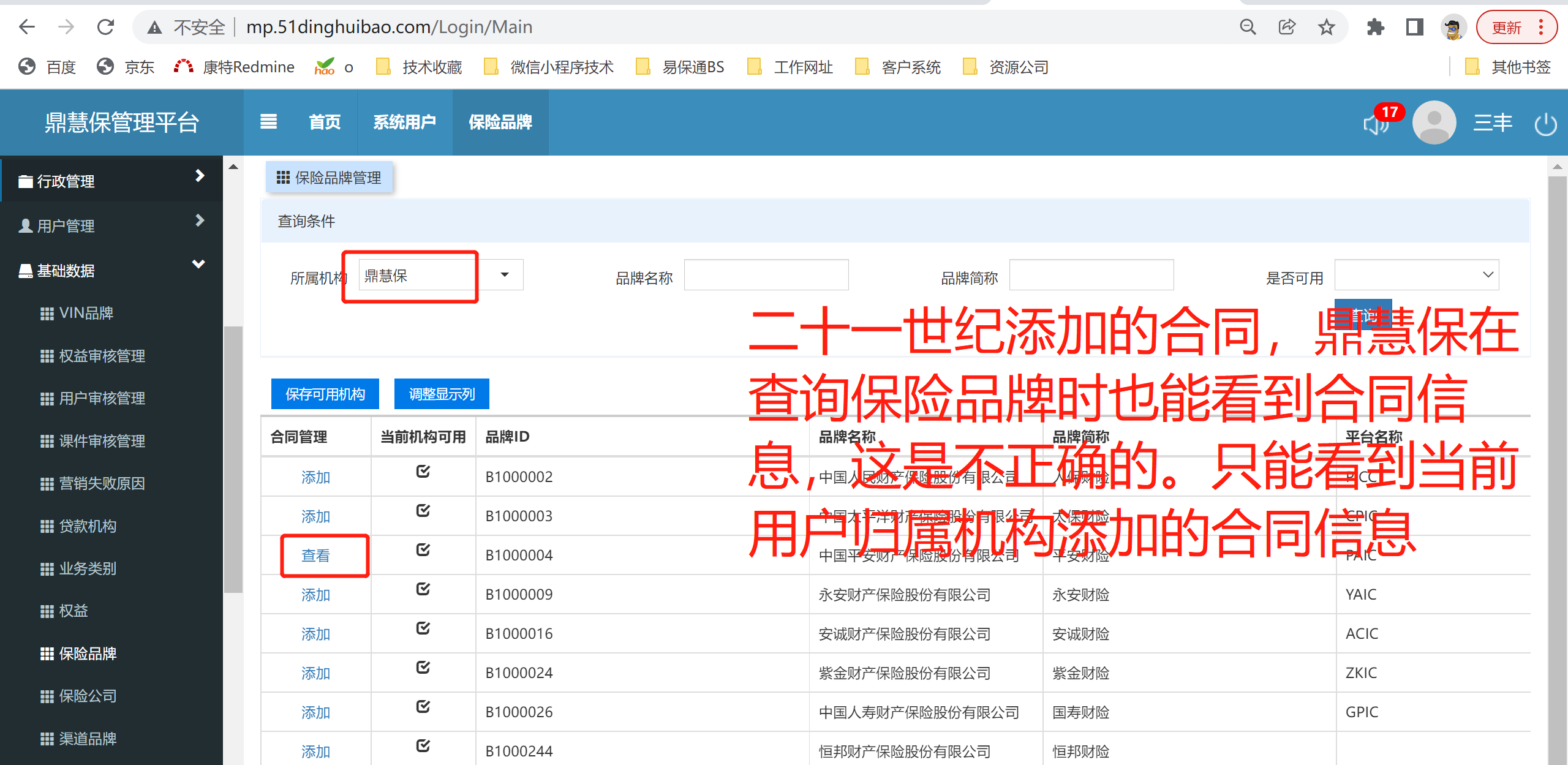Click the hamburger menu toggle icon
Screen dimensions: 1568x765
(268, 122)
